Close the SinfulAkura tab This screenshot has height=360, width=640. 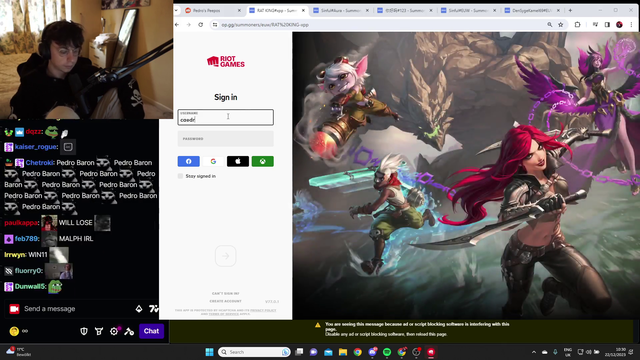367,11
